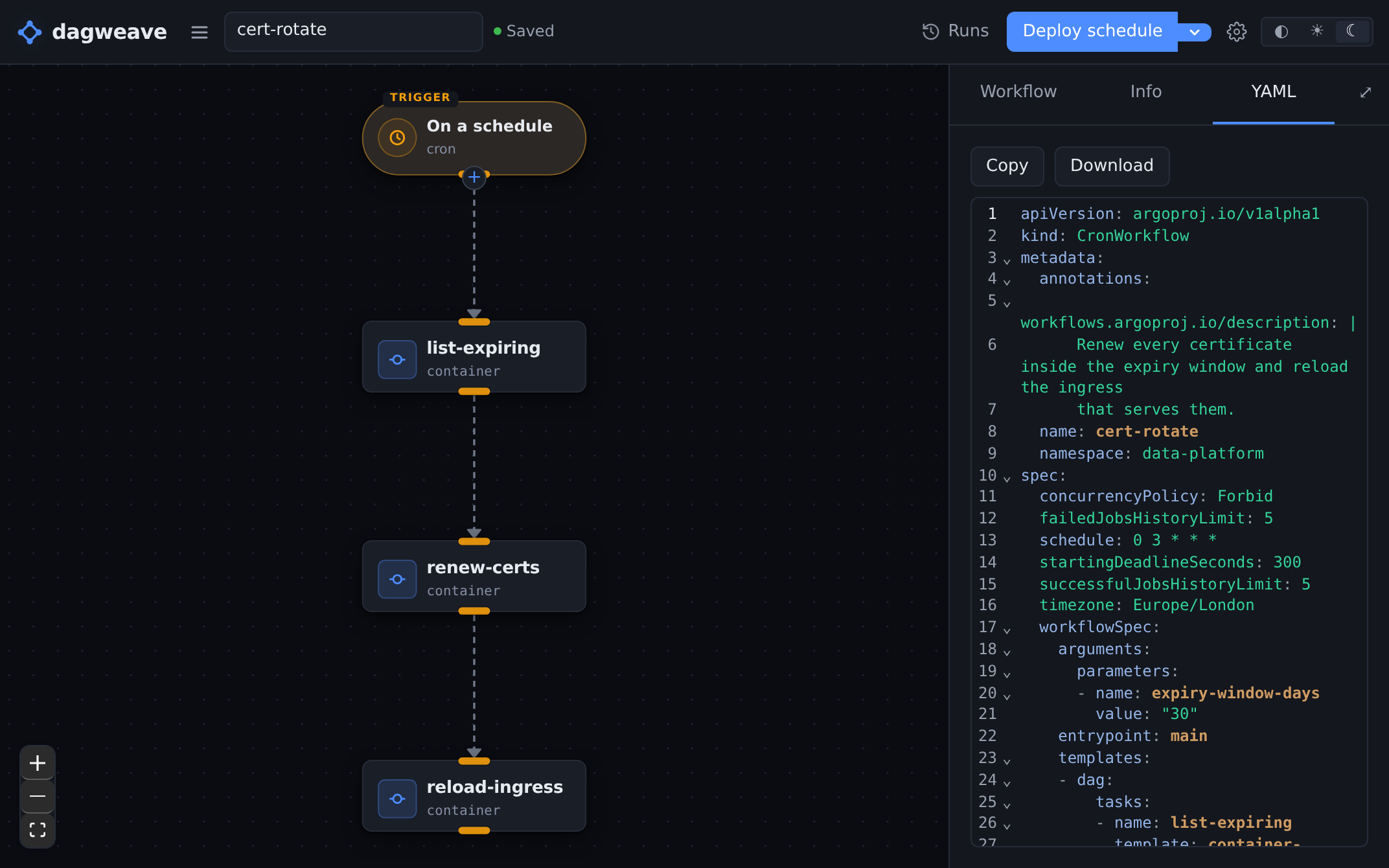Click the 'concurrencyPolicy: Forbid' line
Screen dimensions: 1389x868
[x=1156, y=496]
